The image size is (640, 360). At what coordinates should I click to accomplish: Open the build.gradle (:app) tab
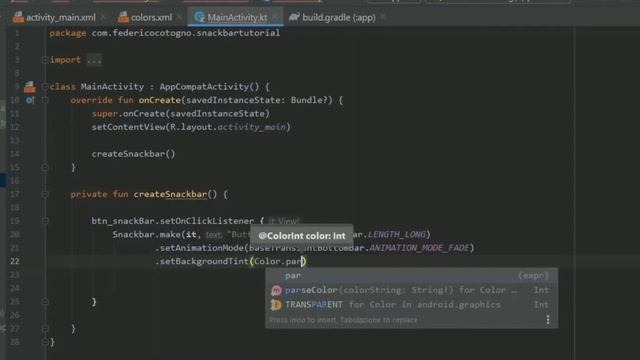click(338, 18)
